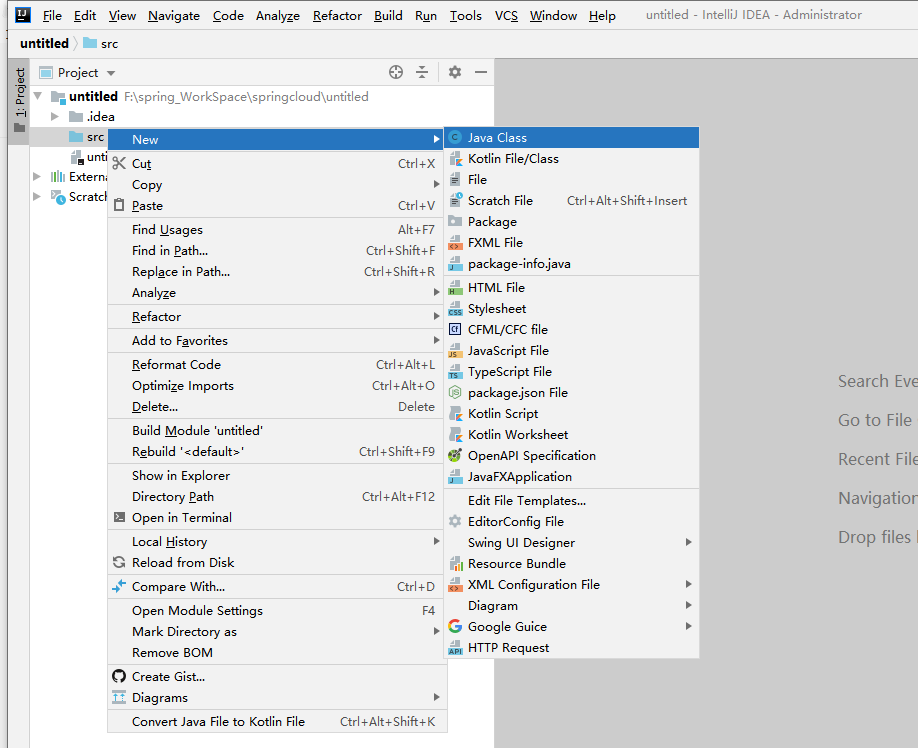The height and width of the screenshot is (748, 918).
Task: Pick OpenAPI Specification item
Action: tap(531, 456)
